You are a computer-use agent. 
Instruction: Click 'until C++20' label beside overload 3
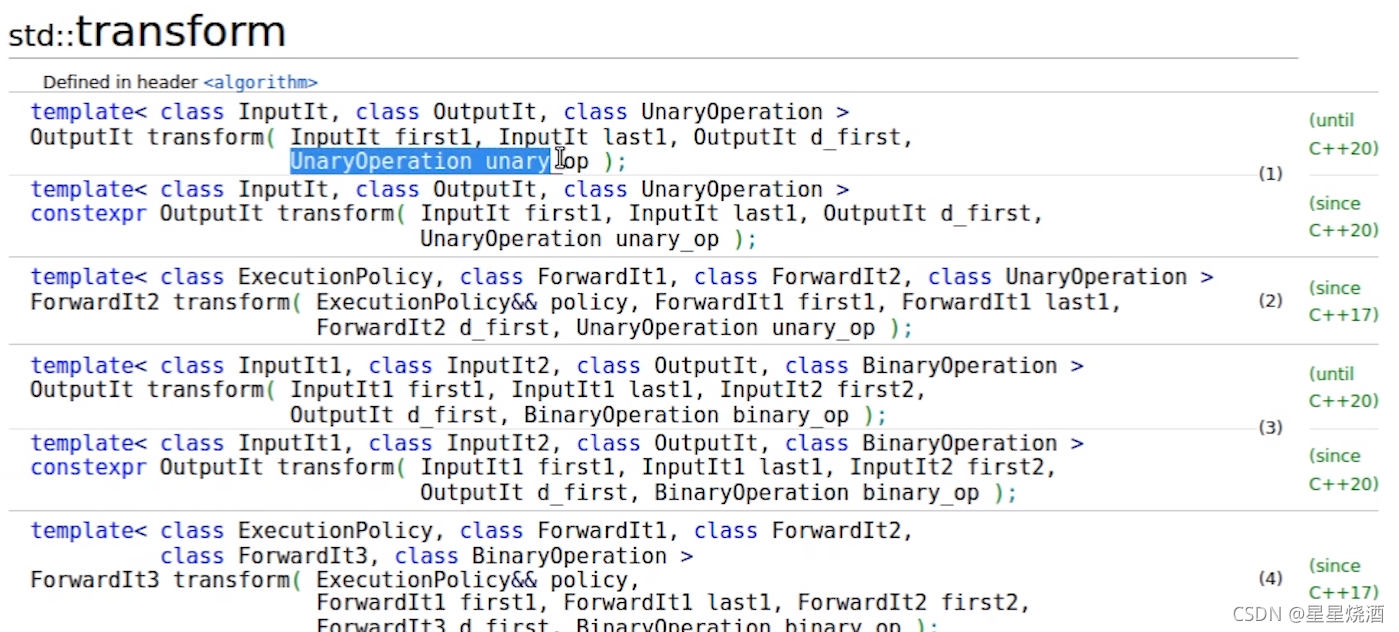(x=1343, y=387)
